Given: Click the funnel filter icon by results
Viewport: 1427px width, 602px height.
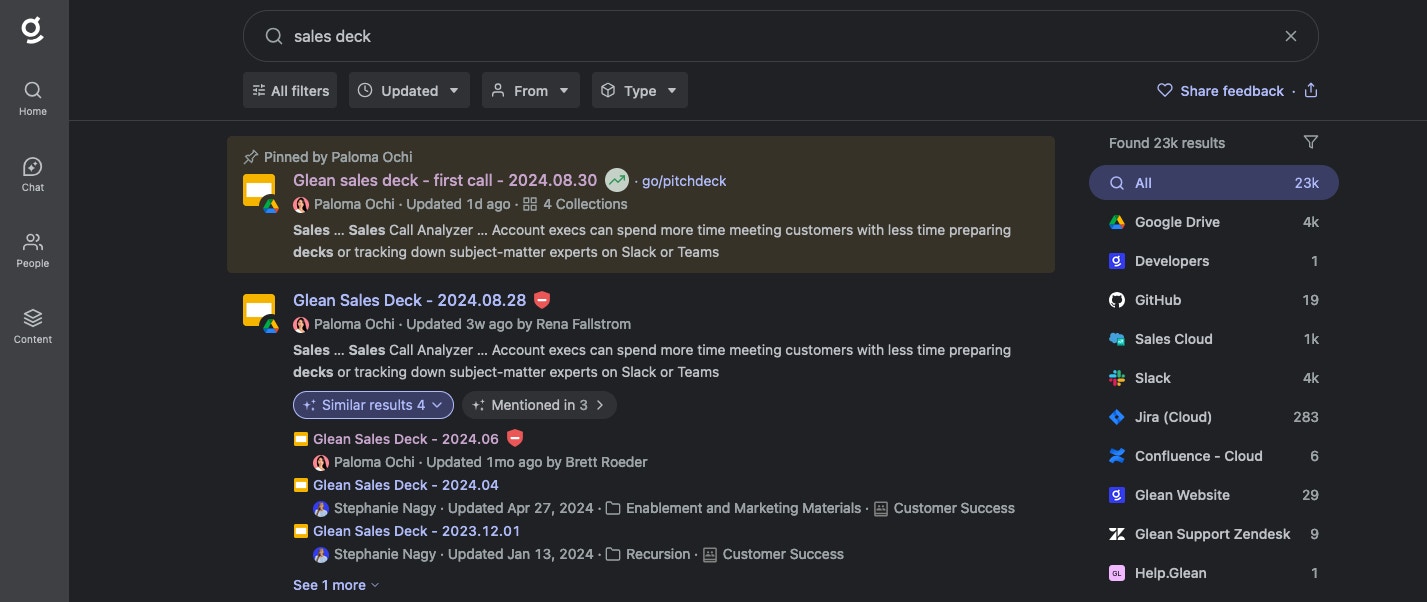Looking at the screenshot, I should (x=1311, y=142).
